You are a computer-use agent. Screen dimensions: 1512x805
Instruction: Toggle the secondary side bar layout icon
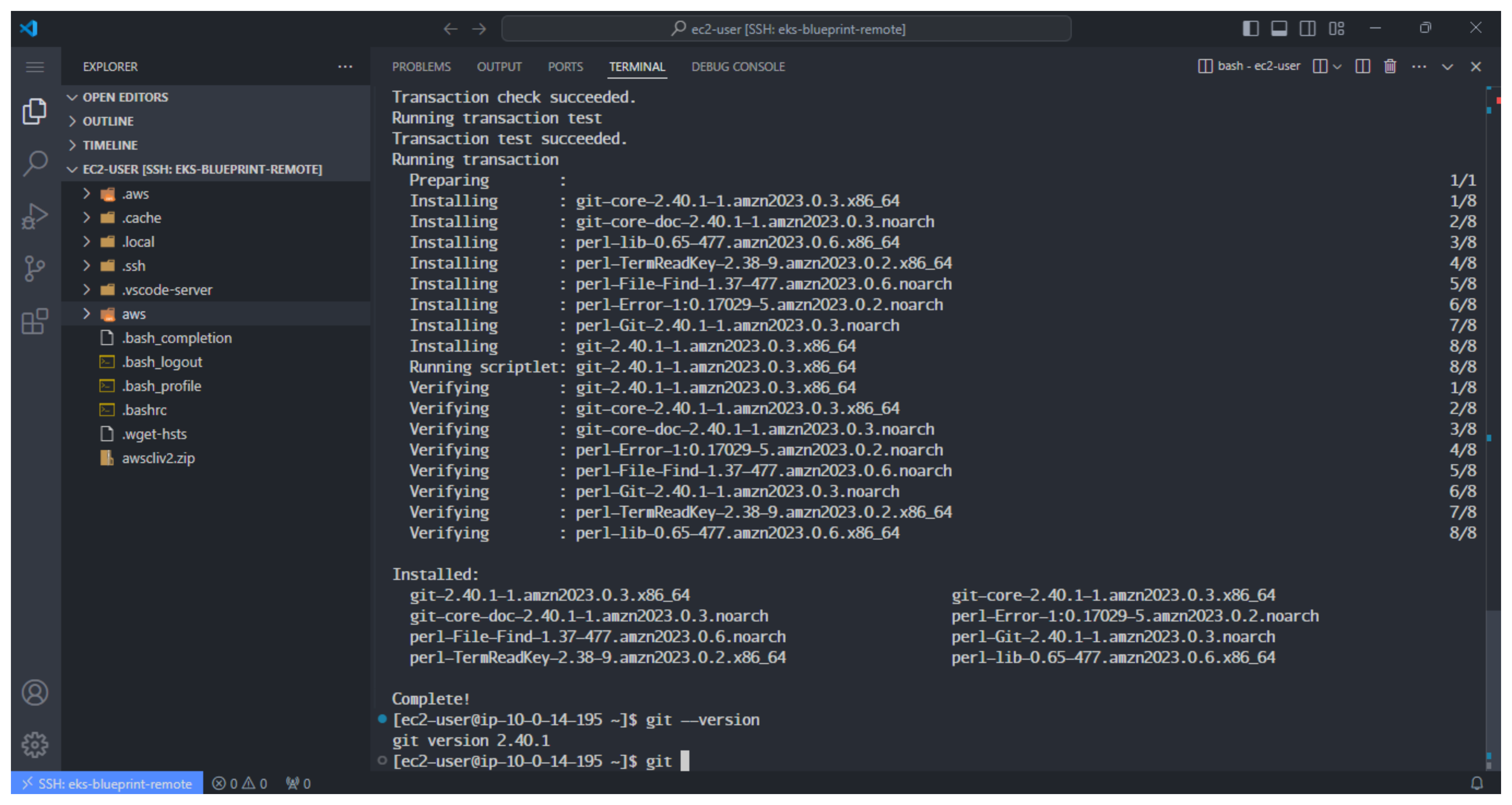(x=1307, y=28)
